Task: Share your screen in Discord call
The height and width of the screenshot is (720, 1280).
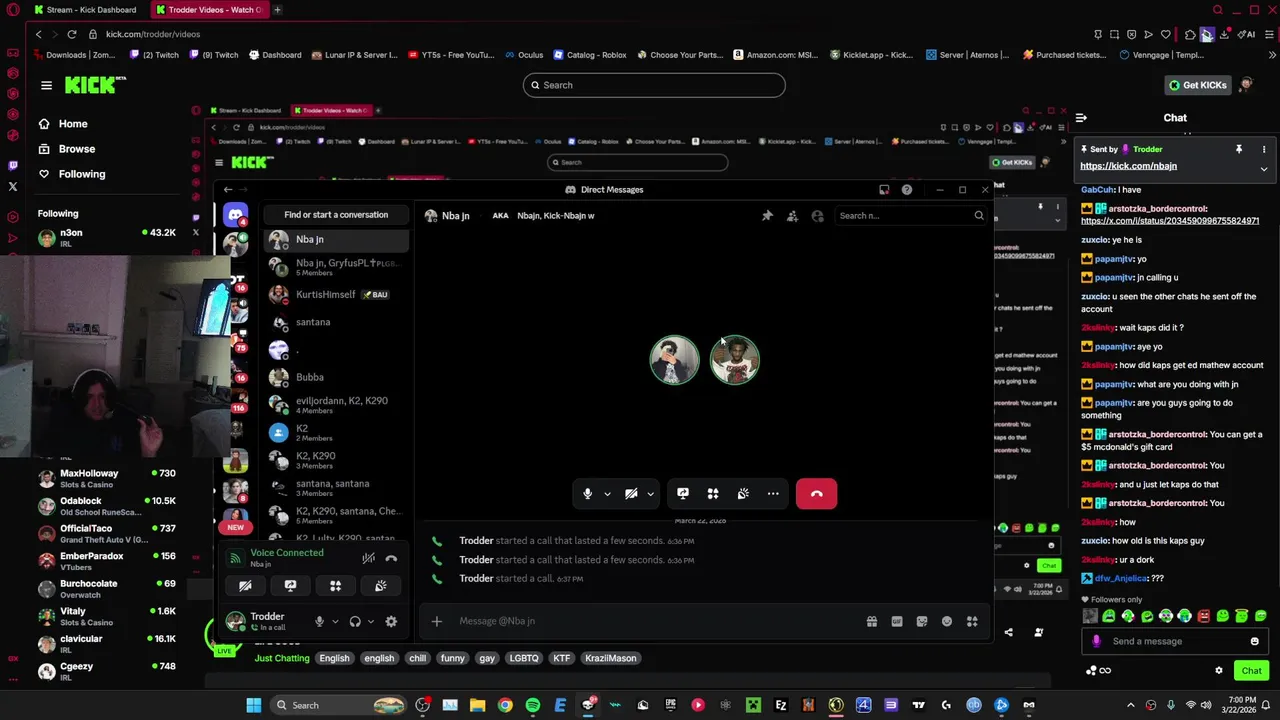Action: tap(683, 494)
